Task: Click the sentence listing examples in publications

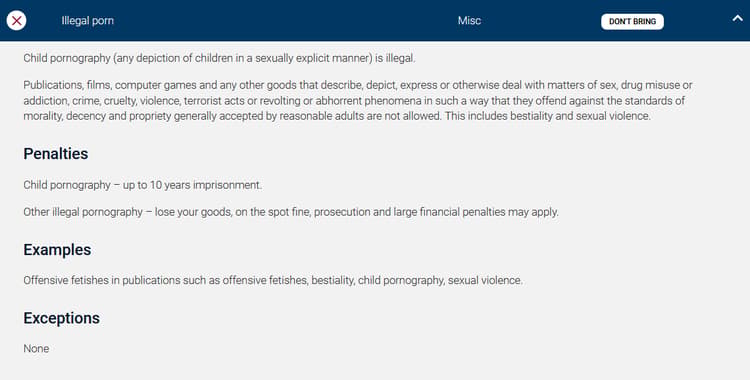Action: pyautogui.click(x=273, y=280)
